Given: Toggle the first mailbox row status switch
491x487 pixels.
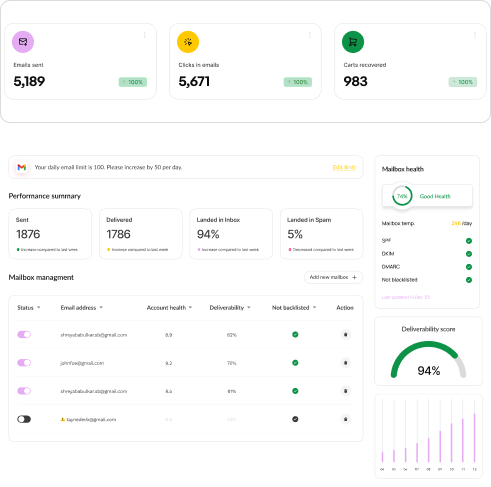Looking at the screenshot, I should pyautogui.click(x=24, y=334).
